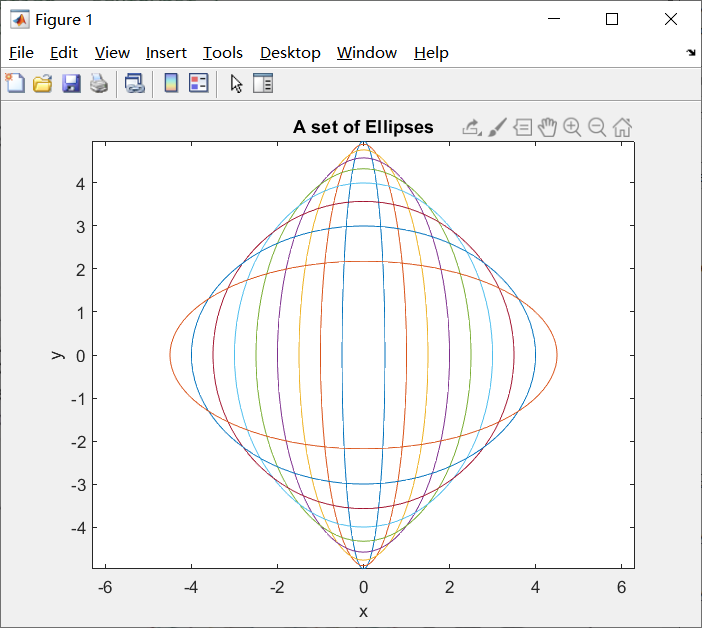702x628 pixels.
Task: Click the New Figure toolbar icon
Action: coord(15,83)
